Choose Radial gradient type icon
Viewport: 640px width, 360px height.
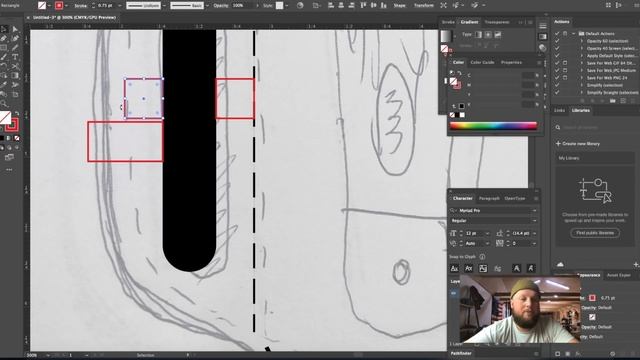click(x=488, y=35)
